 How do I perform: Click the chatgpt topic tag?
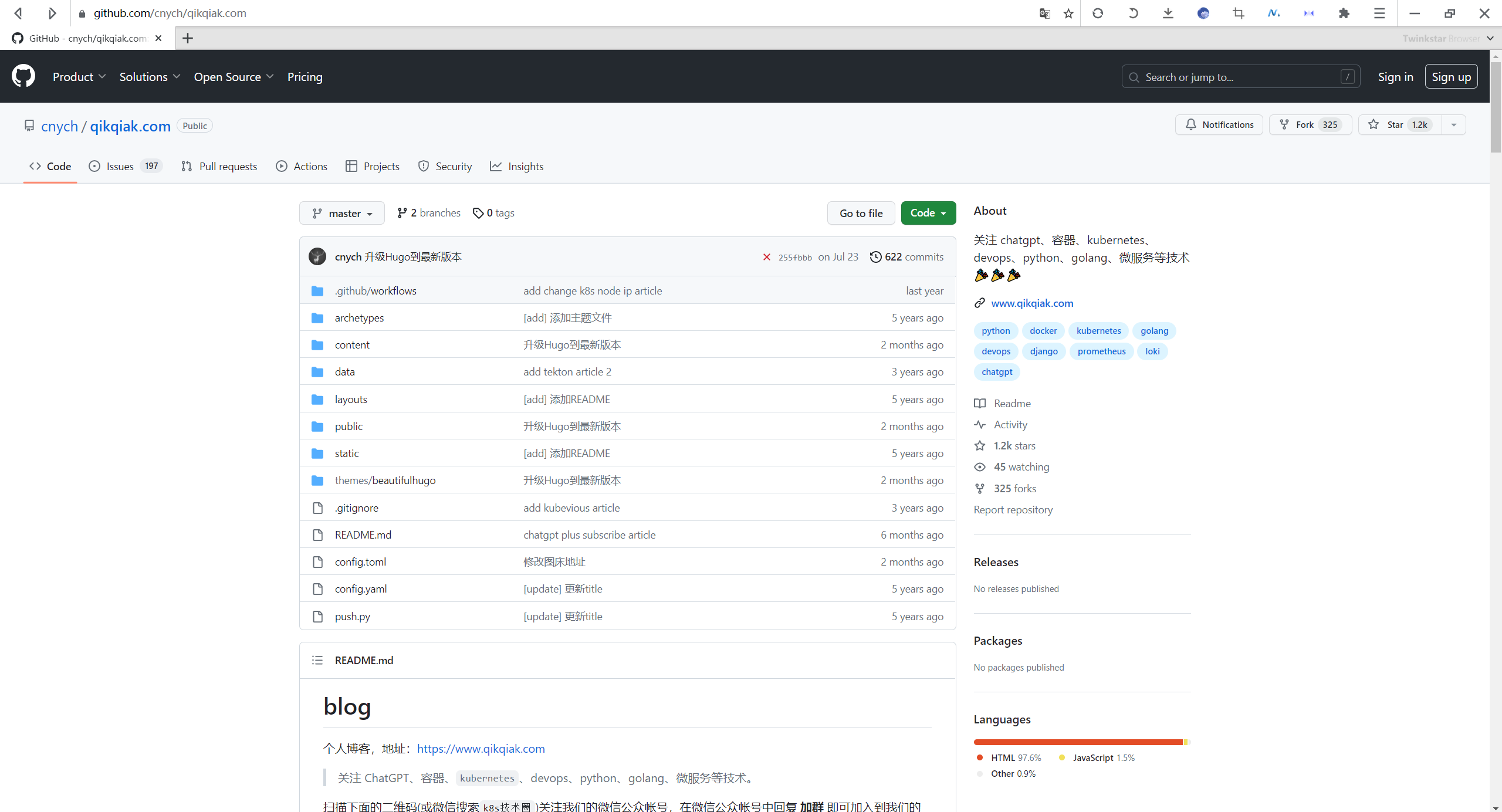[x=997, y=371]
